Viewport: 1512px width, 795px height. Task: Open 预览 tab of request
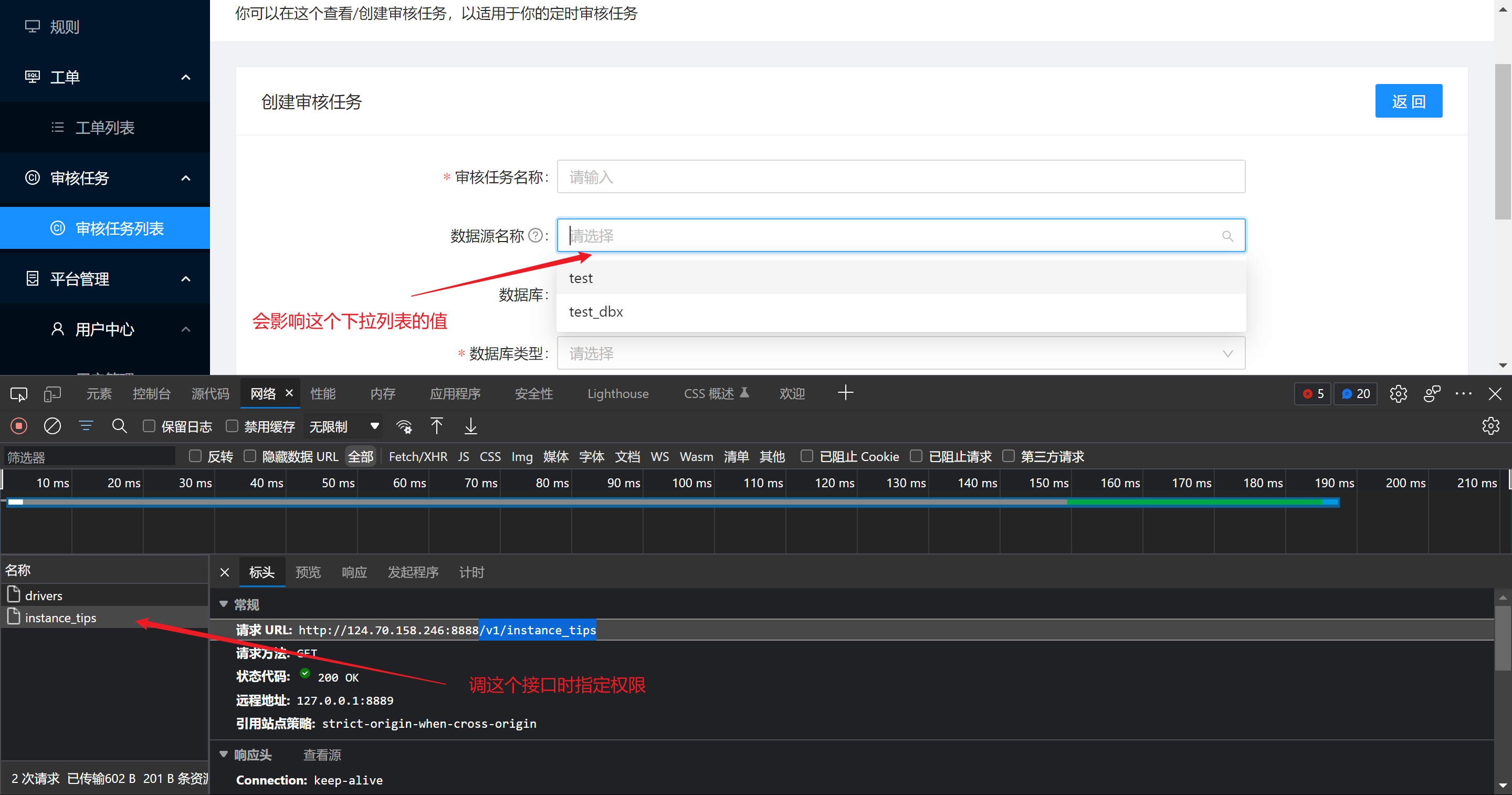[308, 572]
